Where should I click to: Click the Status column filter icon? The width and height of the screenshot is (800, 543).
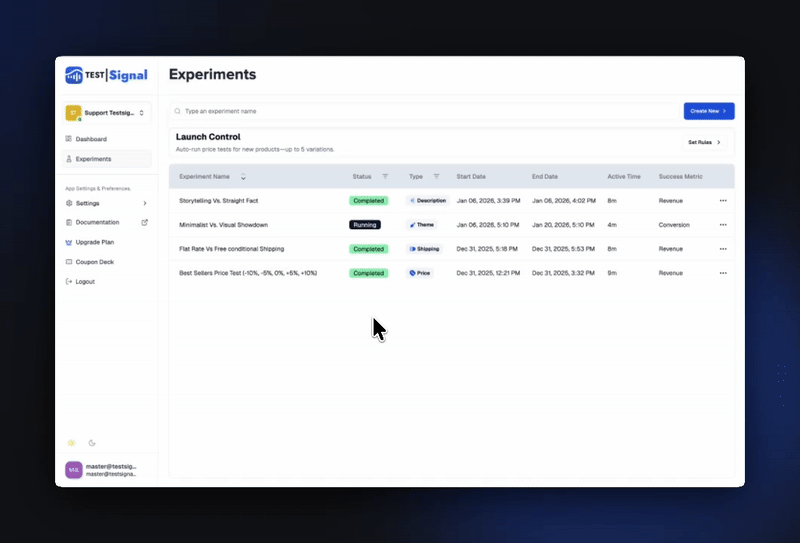(385, 177)
